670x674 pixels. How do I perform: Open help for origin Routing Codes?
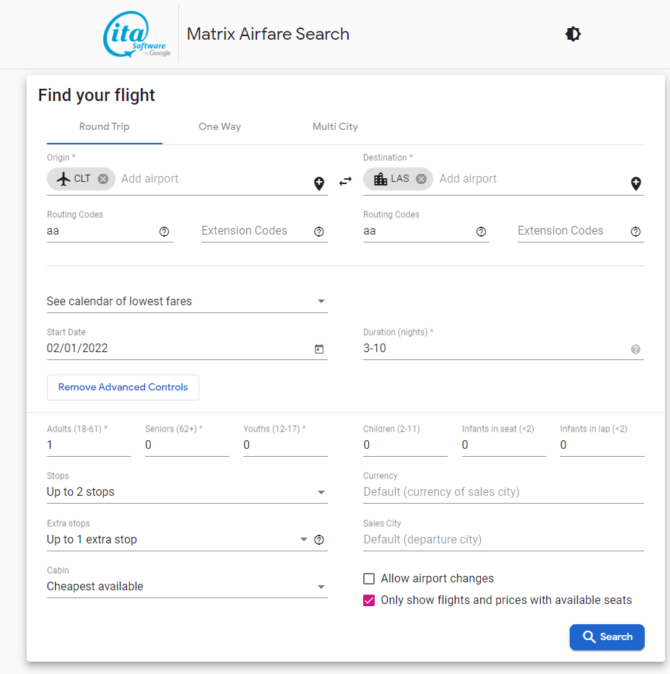(x=164, y=232)
